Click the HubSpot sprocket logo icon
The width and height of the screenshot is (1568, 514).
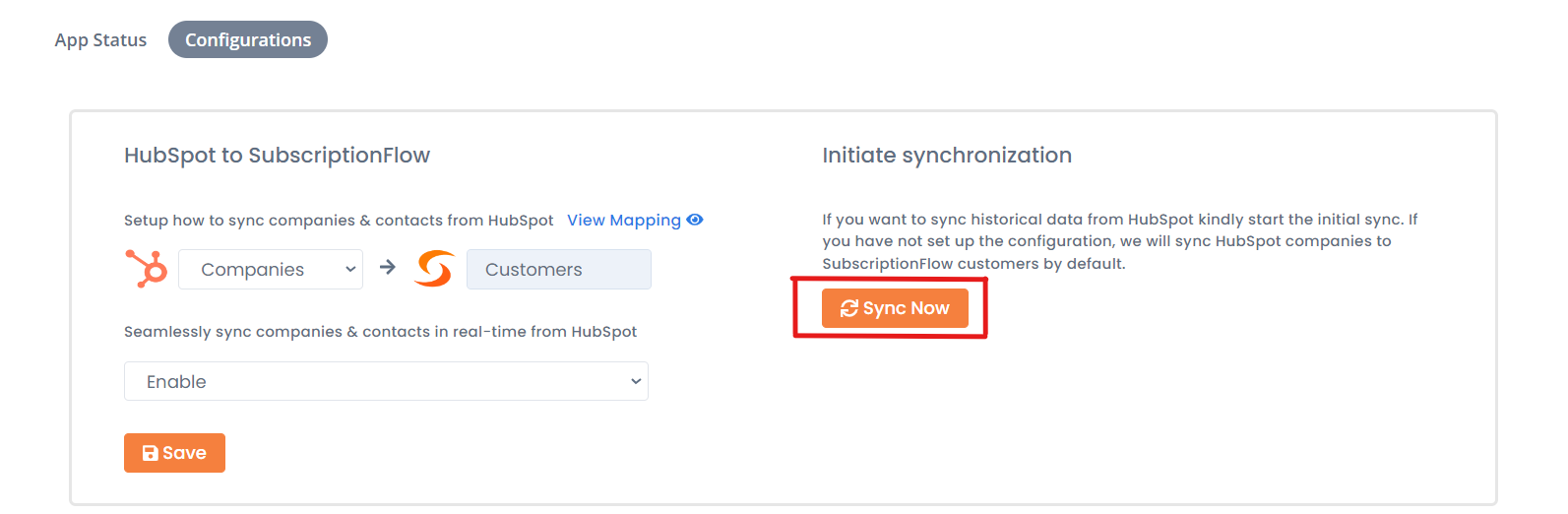point(147,269)
